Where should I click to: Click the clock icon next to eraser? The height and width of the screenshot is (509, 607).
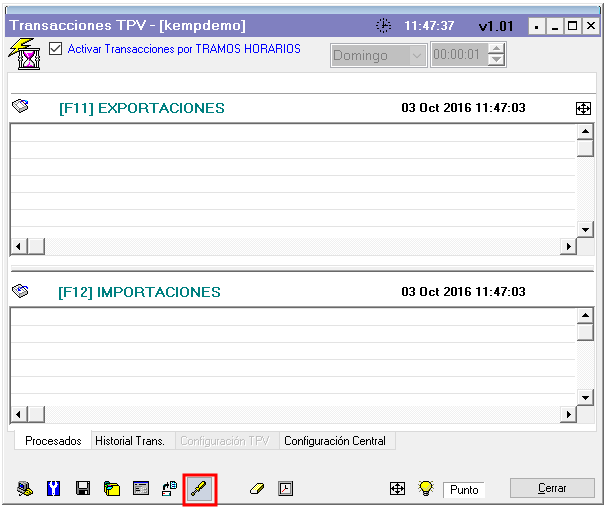[x=286, y=489]
